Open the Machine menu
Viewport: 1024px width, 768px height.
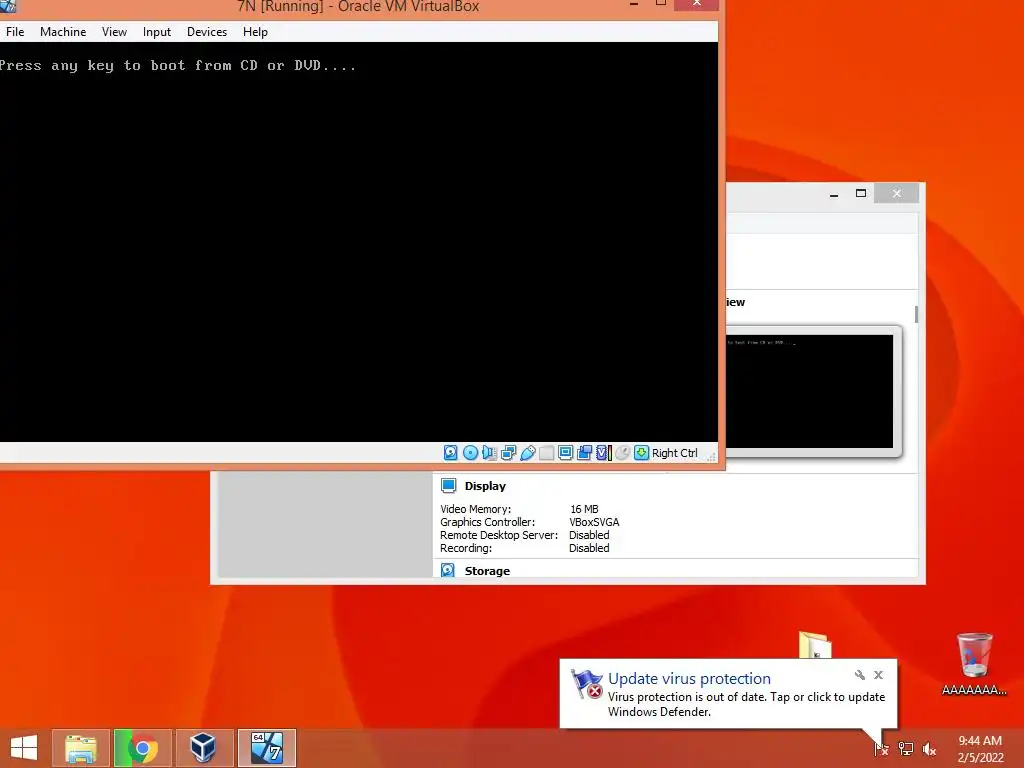coord(63,32)
